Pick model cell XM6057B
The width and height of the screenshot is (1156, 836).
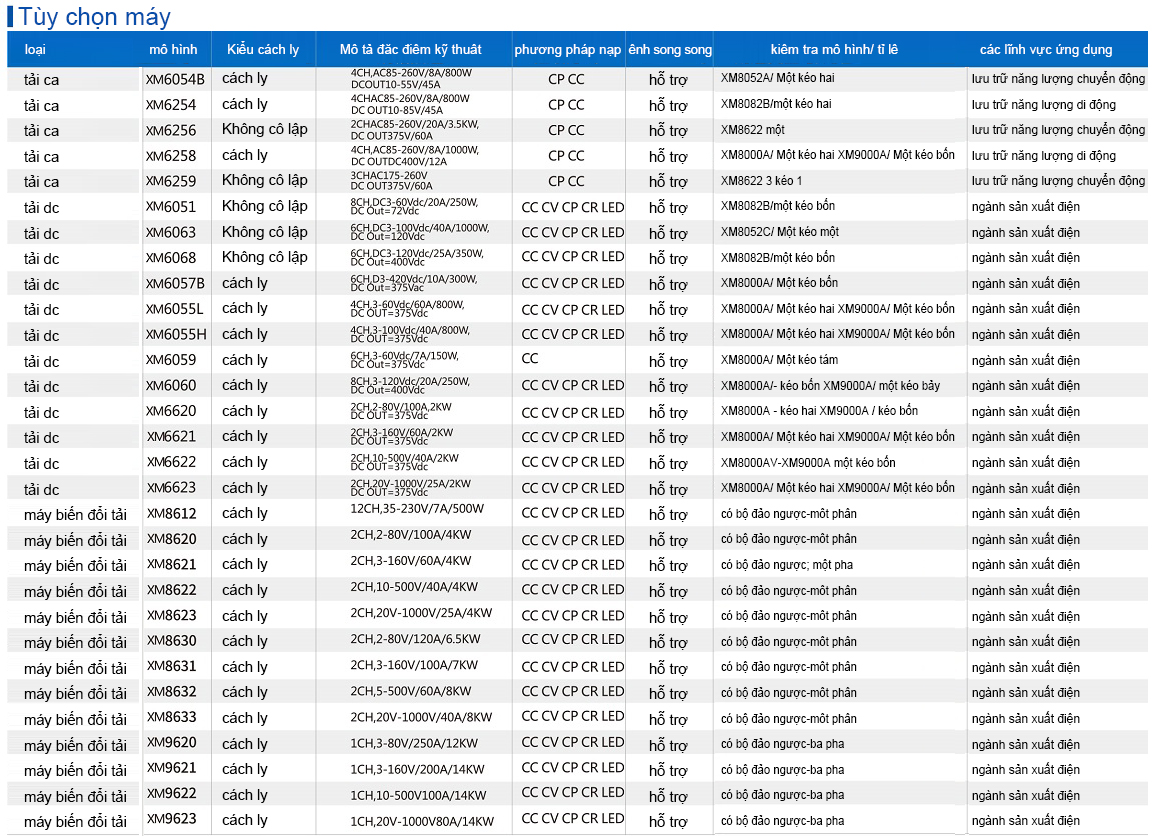175,284
